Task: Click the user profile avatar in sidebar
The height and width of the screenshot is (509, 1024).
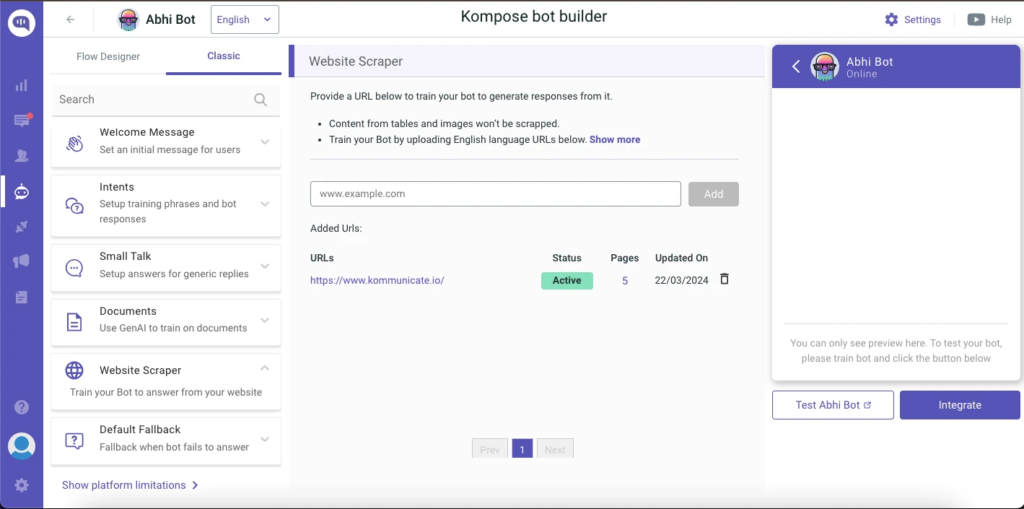Action: pyautogui.click(x=22, y=446)
